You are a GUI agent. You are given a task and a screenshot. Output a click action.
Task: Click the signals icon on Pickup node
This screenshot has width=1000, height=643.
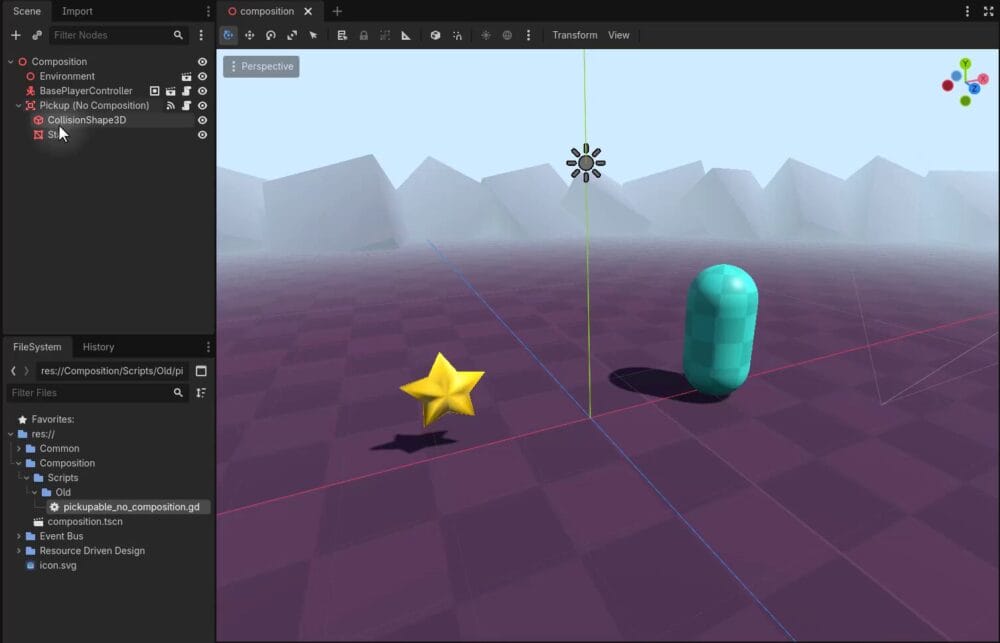(170, 106)
